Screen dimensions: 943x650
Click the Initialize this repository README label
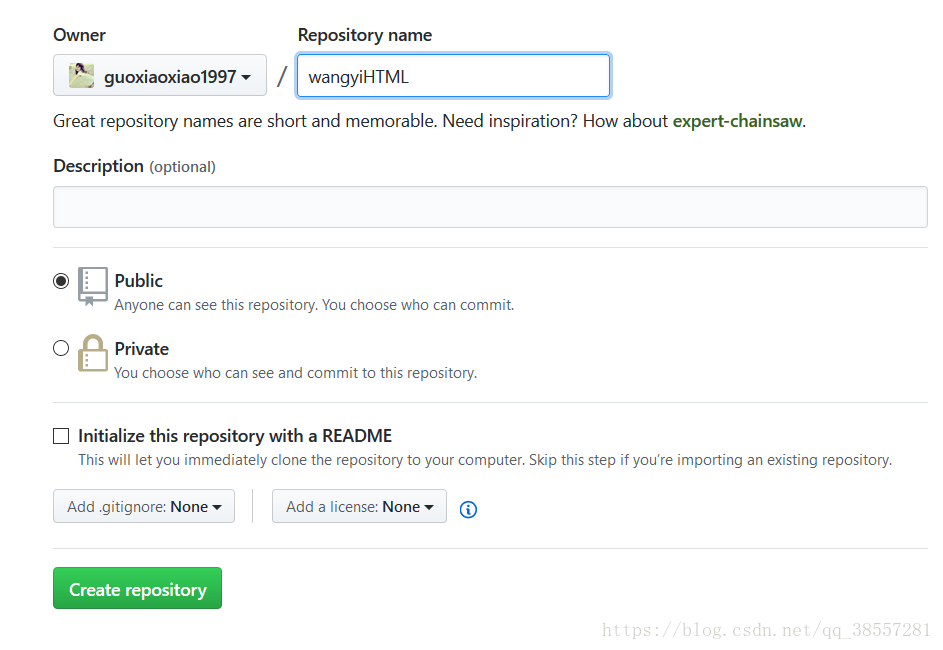235,436
